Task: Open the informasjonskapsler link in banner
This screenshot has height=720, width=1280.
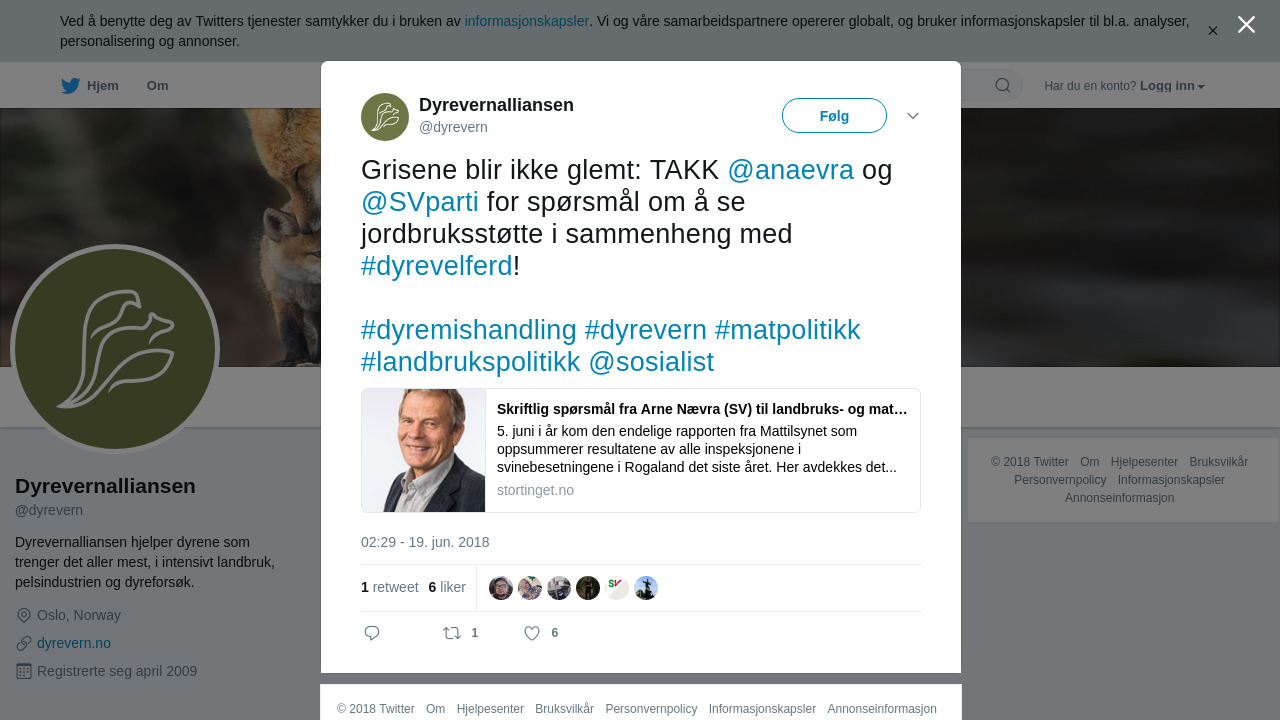Action: [x=527, y=21]
